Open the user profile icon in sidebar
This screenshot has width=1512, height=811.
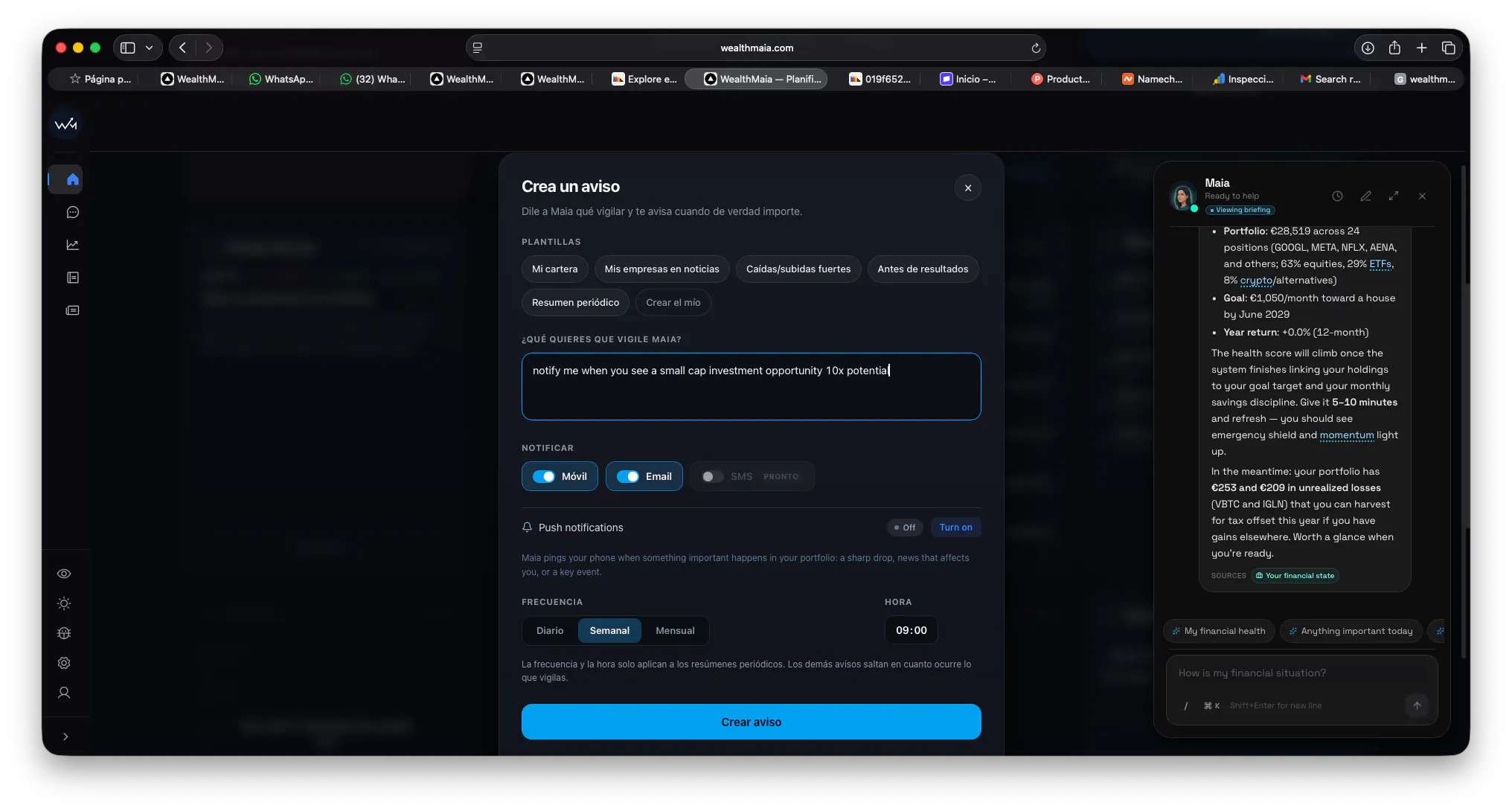coord(64,693)
